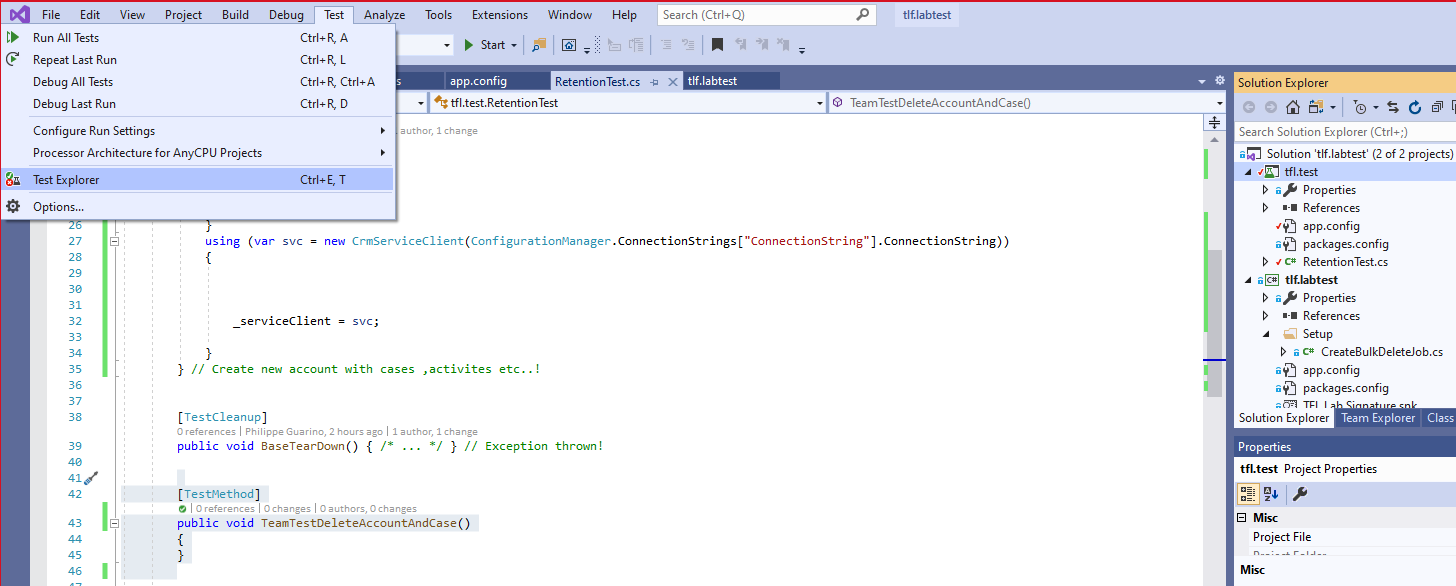The height and width of the screenshot is (586, 1456).
Task: Collapse the using block at line 26
Action: coord(114,241)
